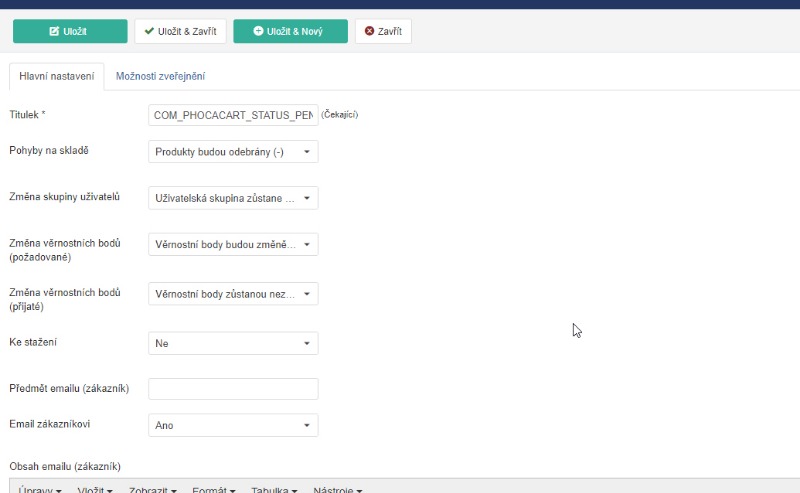The width and height of the screenshot is (800, 493).
Task: Click the plus icon on Uložit & Nový
Action: 258,31
